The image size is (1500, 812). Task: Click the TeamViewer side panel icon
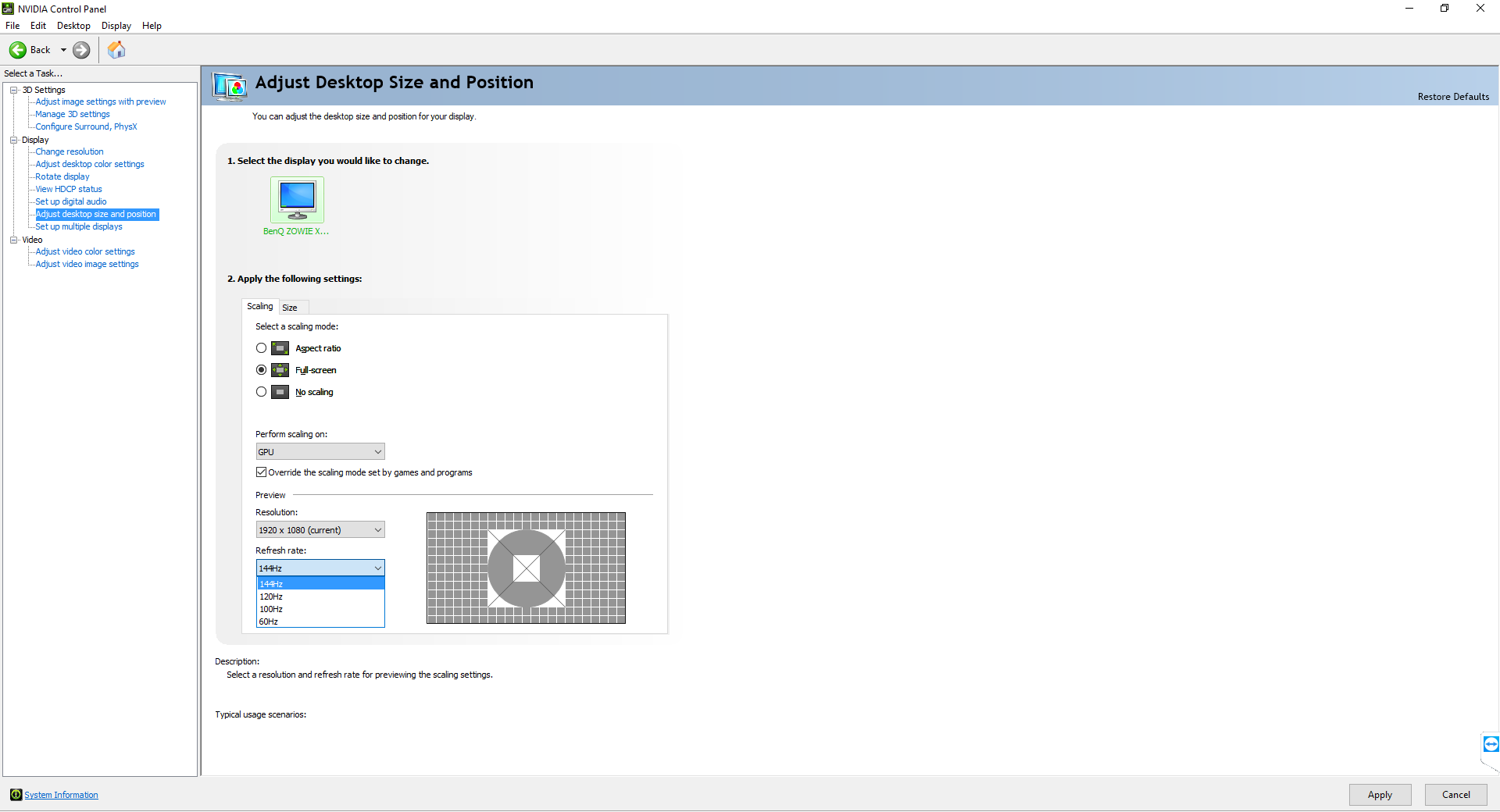[x=1491, y=743]
